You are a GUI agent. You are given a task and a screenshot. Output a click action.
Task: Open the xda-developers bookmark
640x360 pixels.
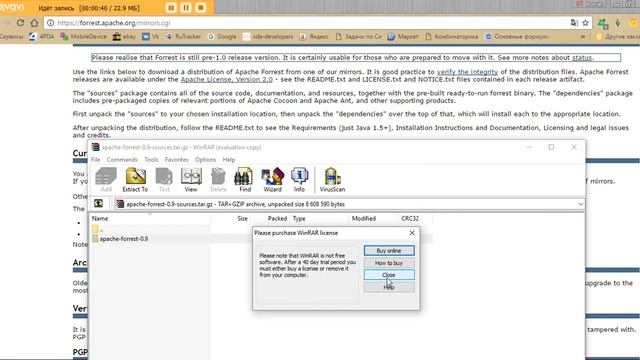(268, 36)
